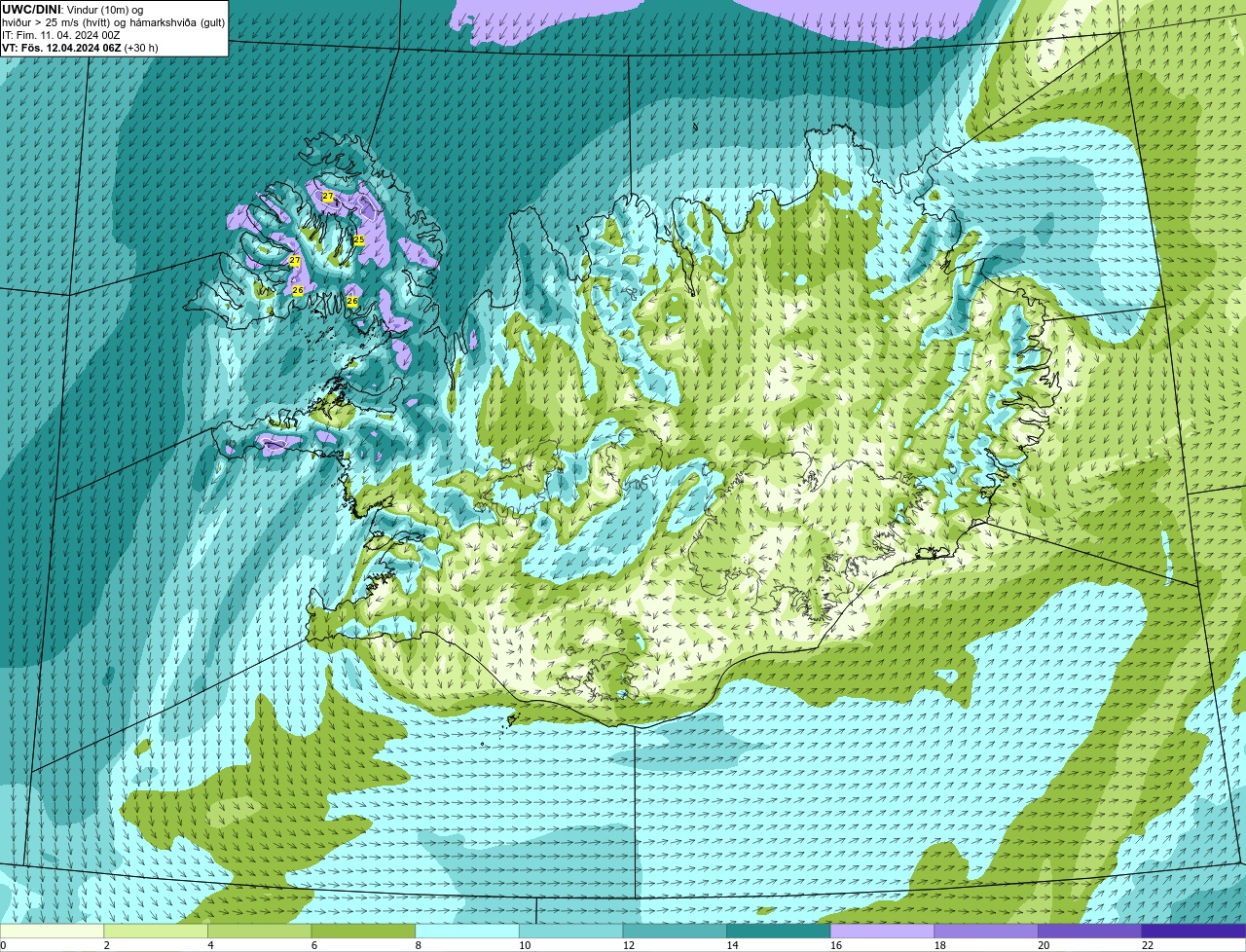
Task: Click the 2–4 m/s pale yellow-green legend swatch
Action: 156,931
